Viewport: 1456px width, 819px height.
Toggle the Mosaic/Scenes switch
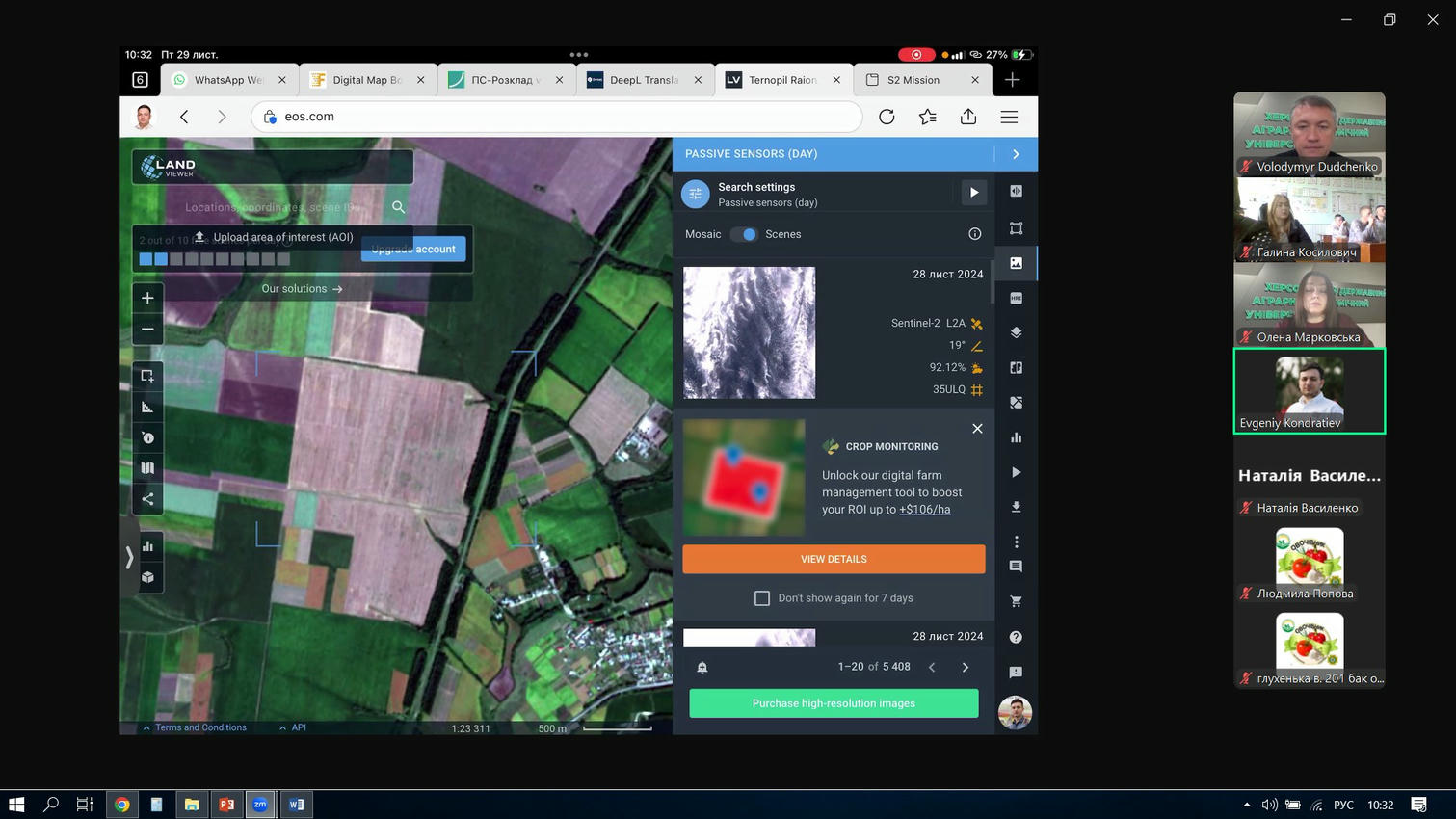coord(744,234)
